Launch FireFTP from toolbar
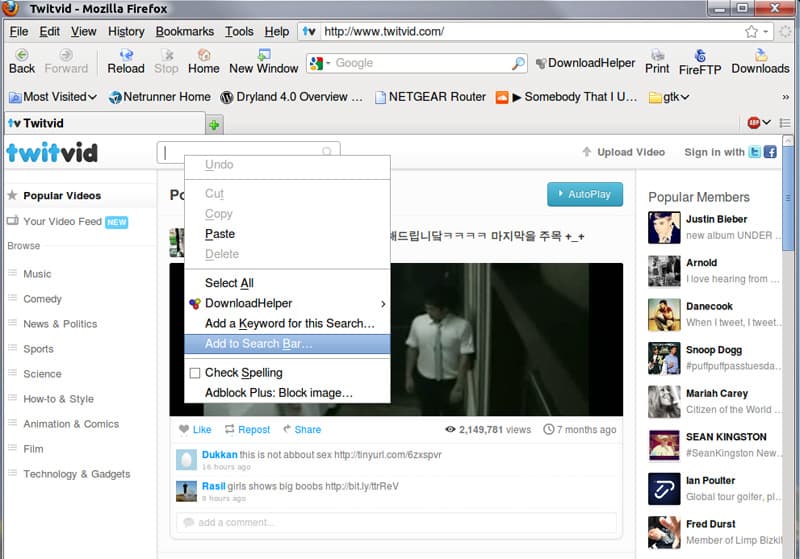Screen dimensions: 800x559 coord(700,55)
